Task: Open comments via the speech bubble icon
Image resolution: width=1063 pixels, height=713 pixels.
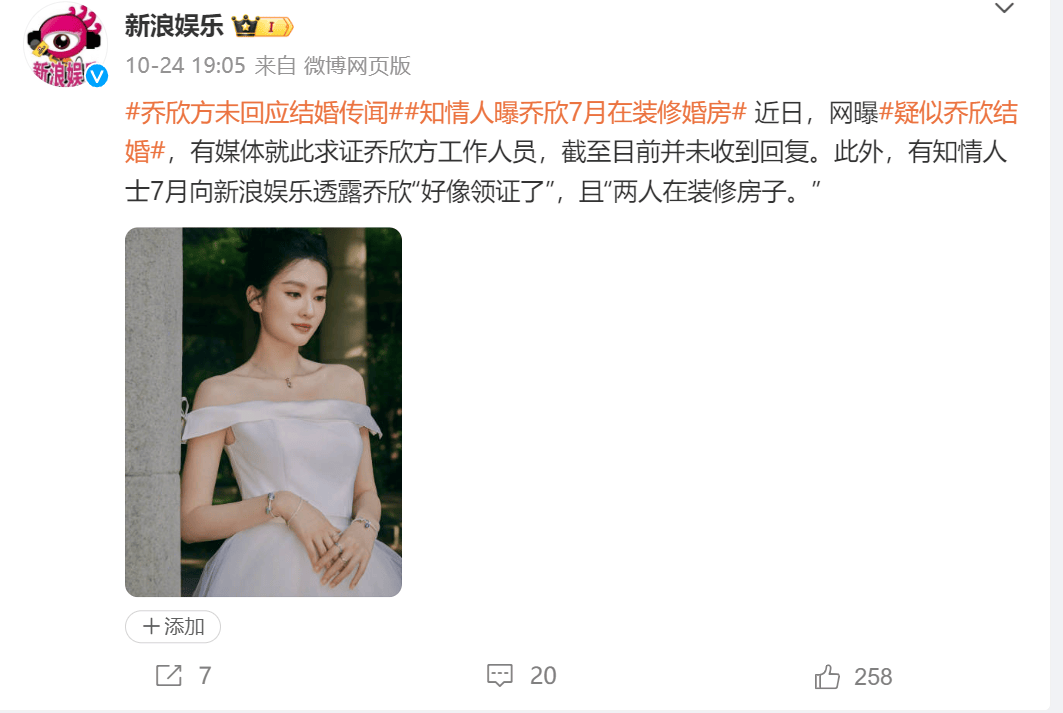Action: (x=500, y=676)
